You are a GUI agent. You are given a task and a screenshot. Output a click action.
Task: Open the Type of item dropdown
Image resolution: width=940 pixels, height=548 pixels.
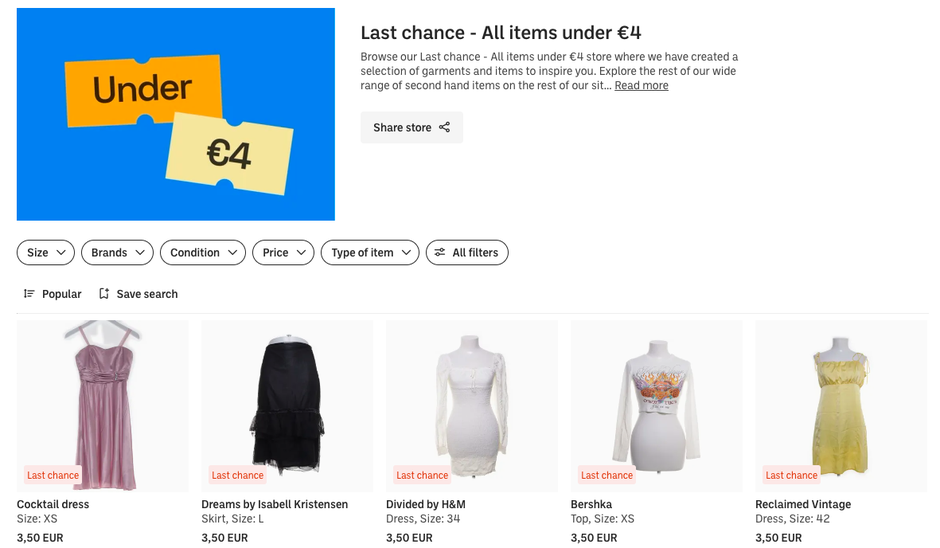coord(370,253)
